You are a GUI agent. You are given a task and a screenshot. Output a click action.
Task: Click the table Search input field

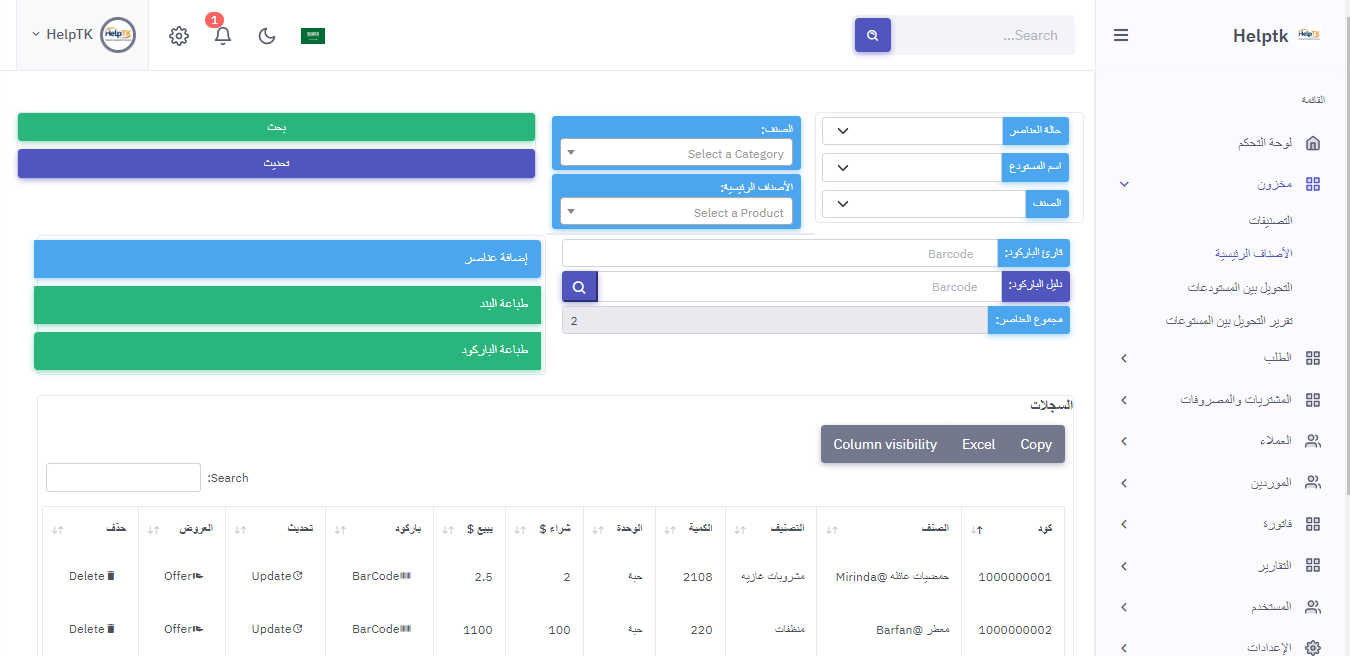pyautogui.click(x=123, y=478)
